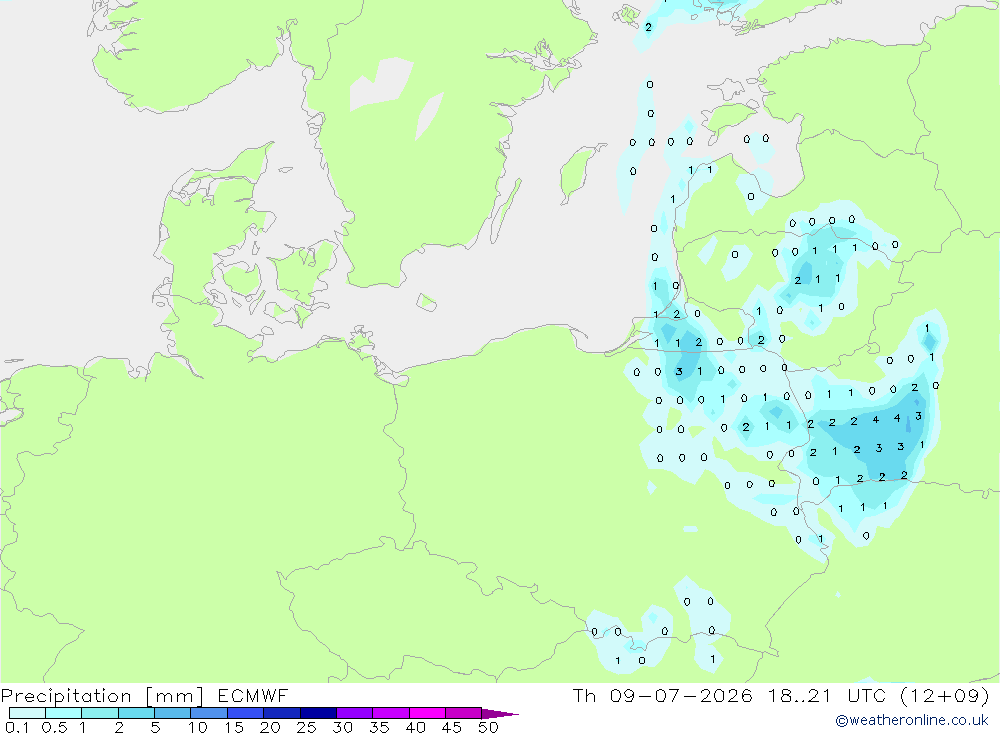This screenshot has width=1000, height=733.
Task: Click the 45–50 mm legend swatch
Action: coord(464,713)
